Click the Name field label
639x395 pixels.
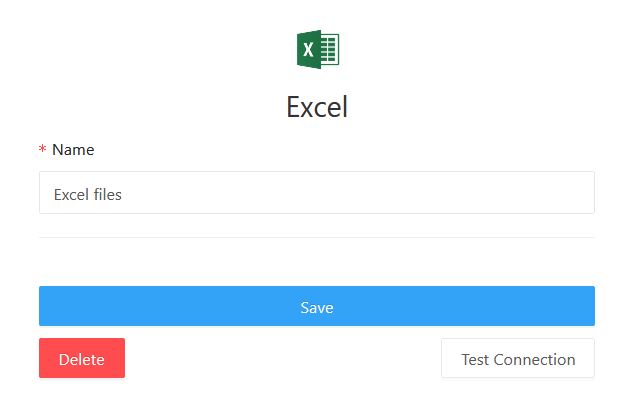click(x=73, y=150)
